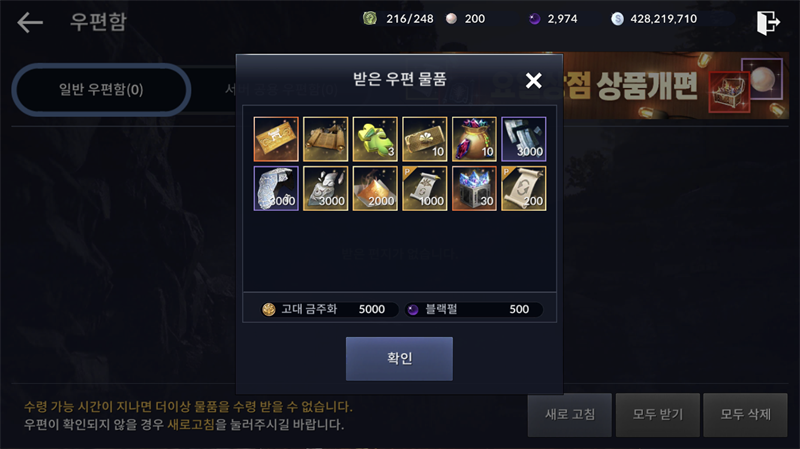Choose the silver ingot 3000 item
This screenshot has width=800, height=449.
pyautogui.click(x=523, y=139)
